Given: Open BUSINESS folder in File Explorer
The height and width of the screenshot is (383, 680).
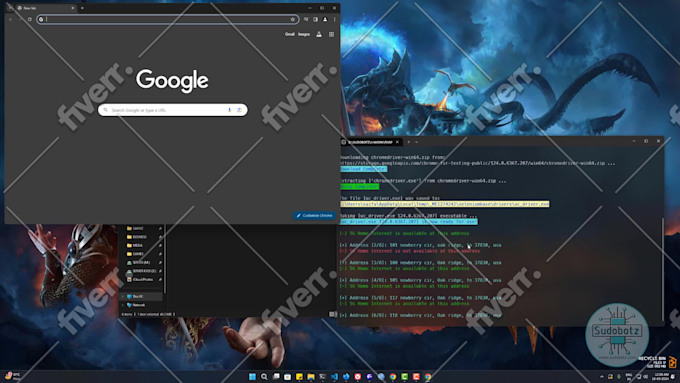Looking at the screenshot, I should [140, 237].
